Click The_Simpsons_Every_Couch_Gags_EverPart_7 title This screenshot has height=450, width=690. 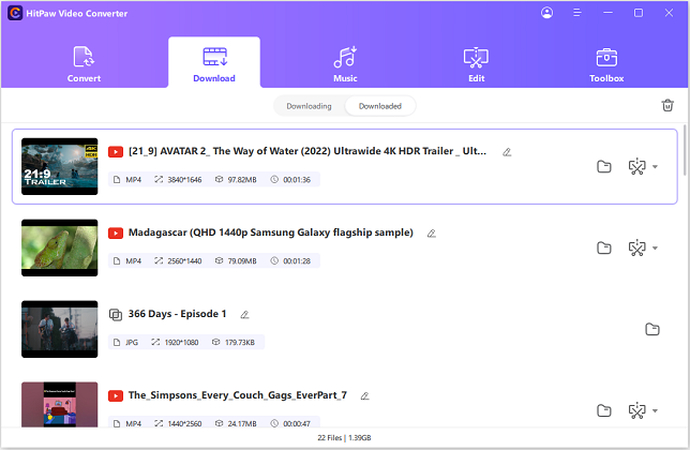[238, 395]
